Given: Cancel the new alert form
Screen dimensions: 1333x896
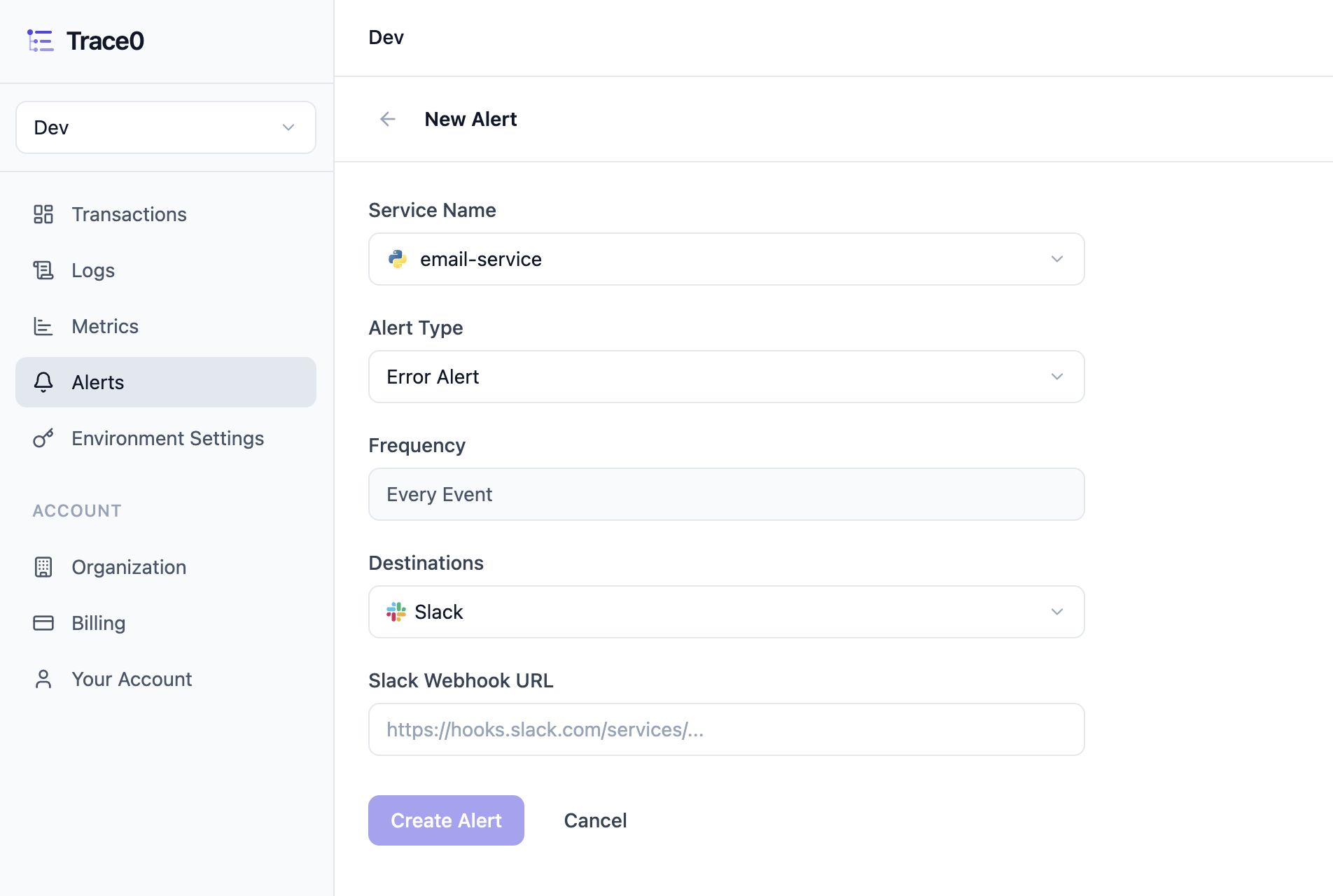Looking at the screenshot, I should 595,820.
